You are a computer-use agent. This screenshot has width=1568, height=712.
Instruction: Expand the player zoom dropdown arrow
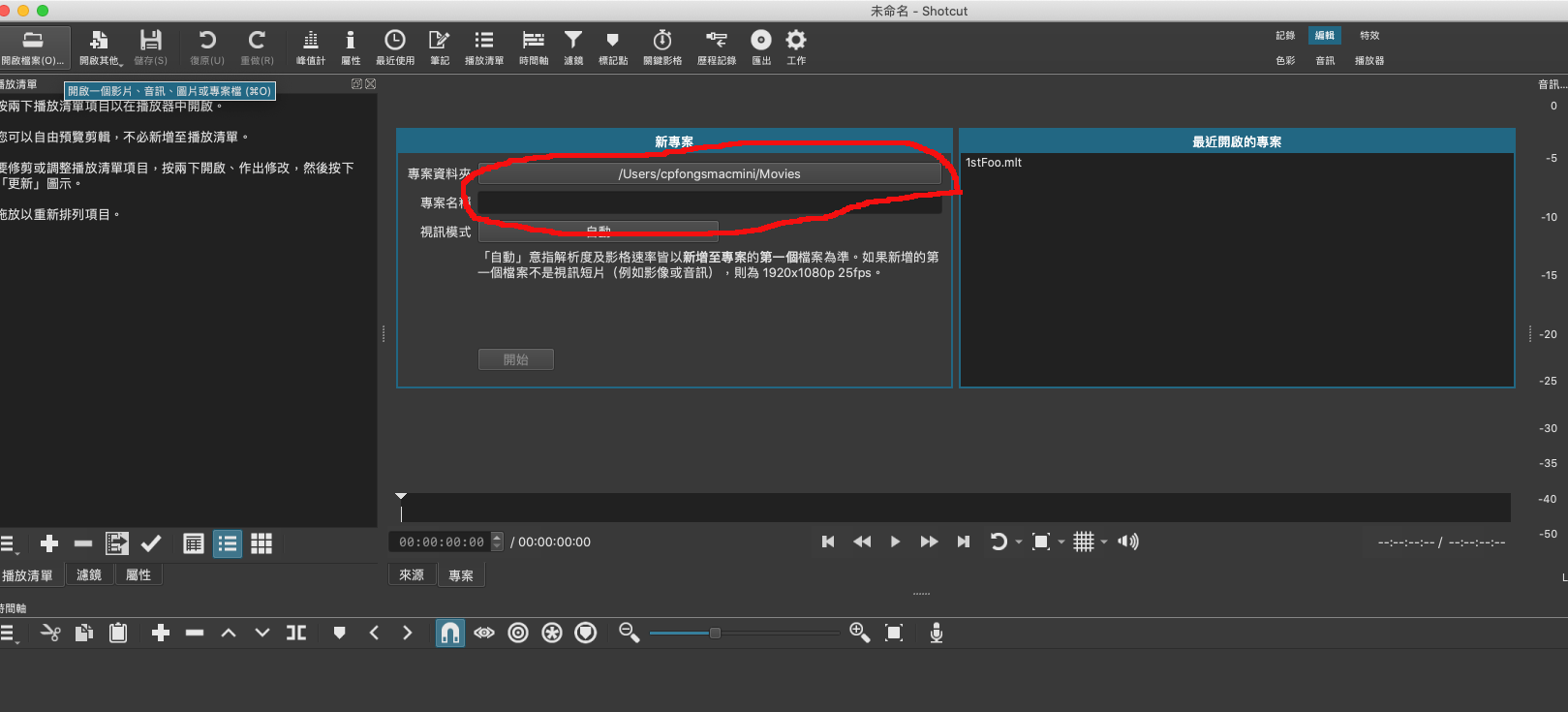[1061, 542]
